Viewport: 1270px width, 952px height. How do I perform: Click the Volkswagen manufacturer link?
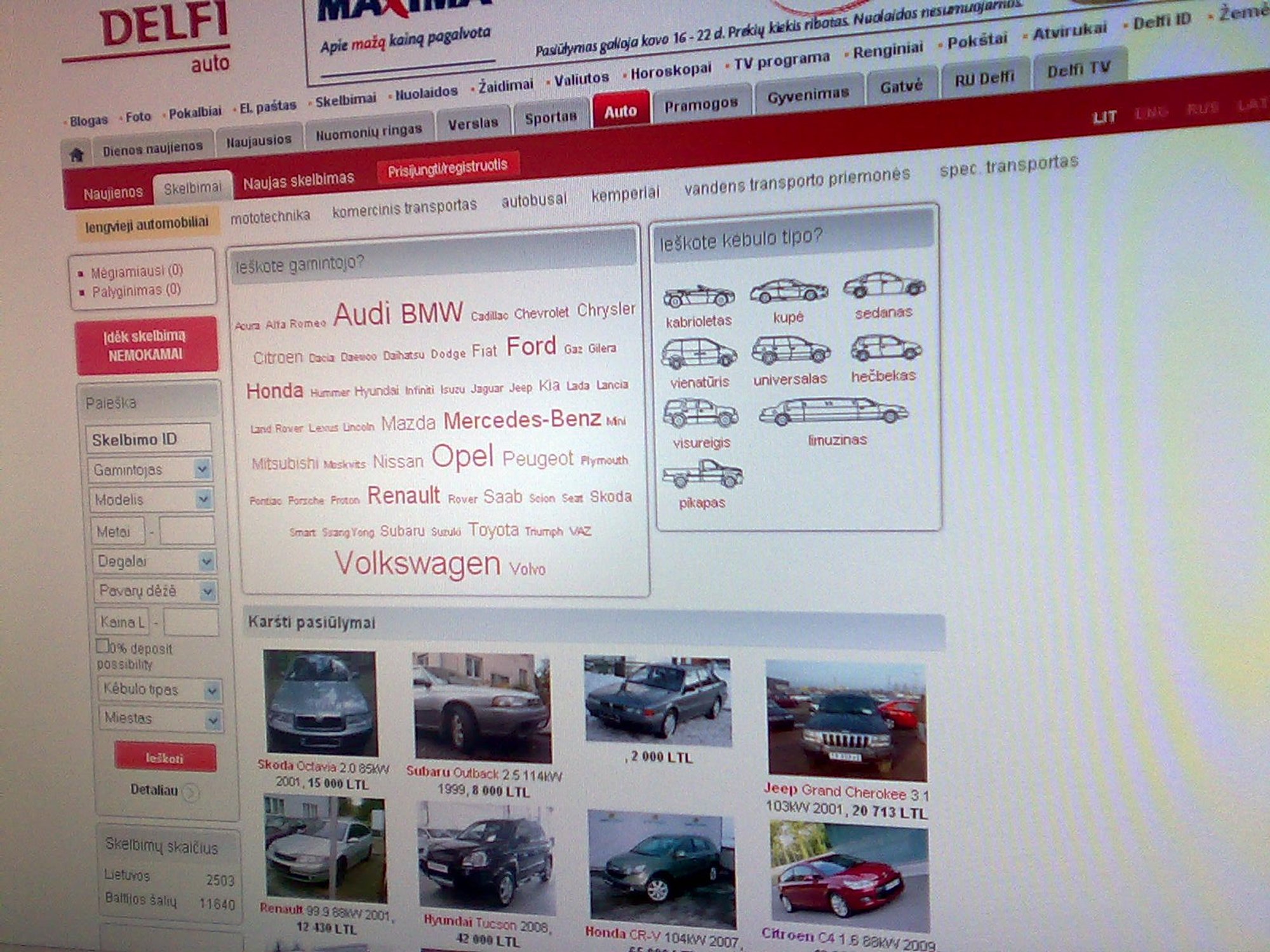click(x=417, y=564)
